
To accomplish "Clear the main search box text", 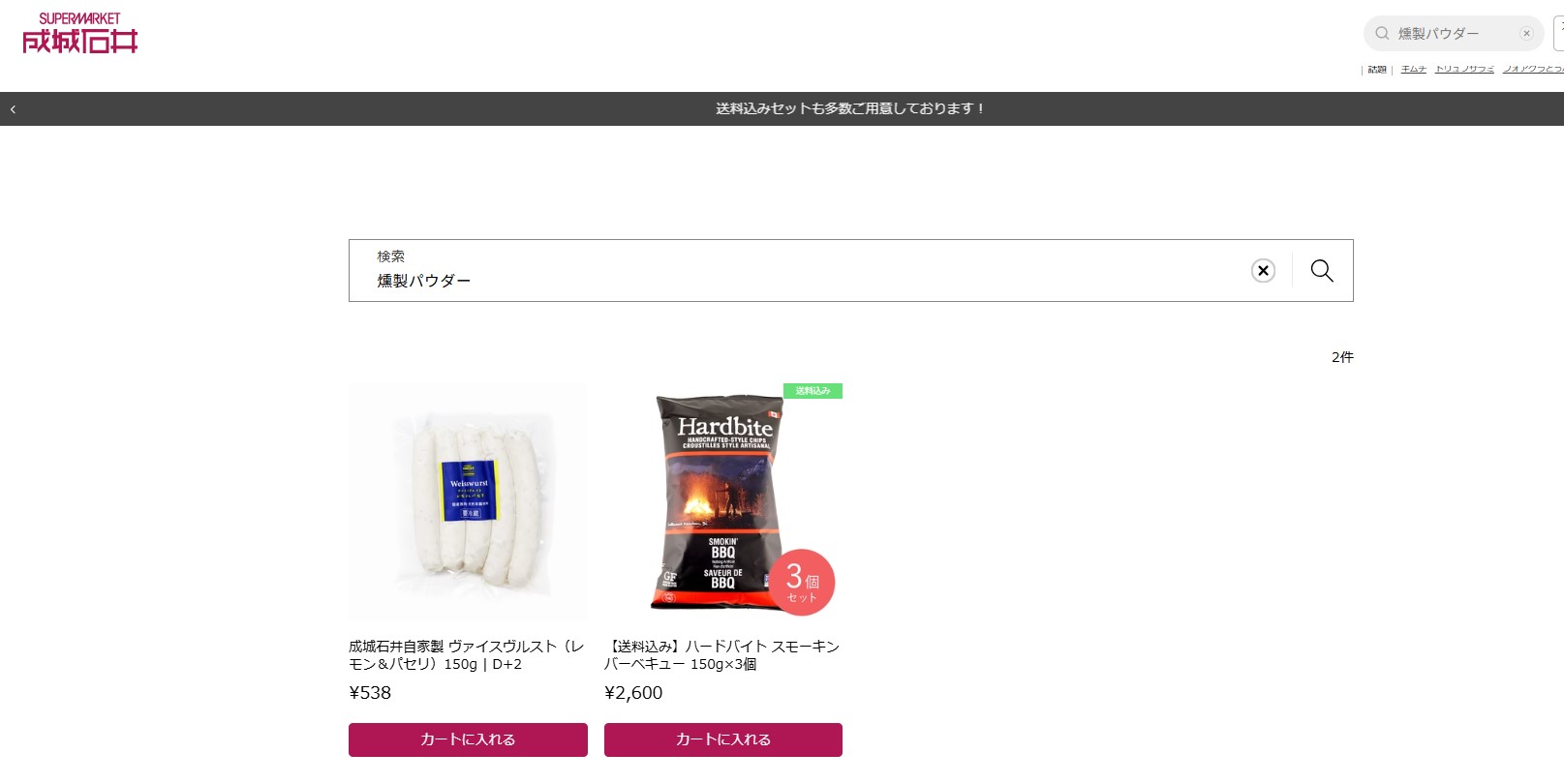I will [1263, 271].
